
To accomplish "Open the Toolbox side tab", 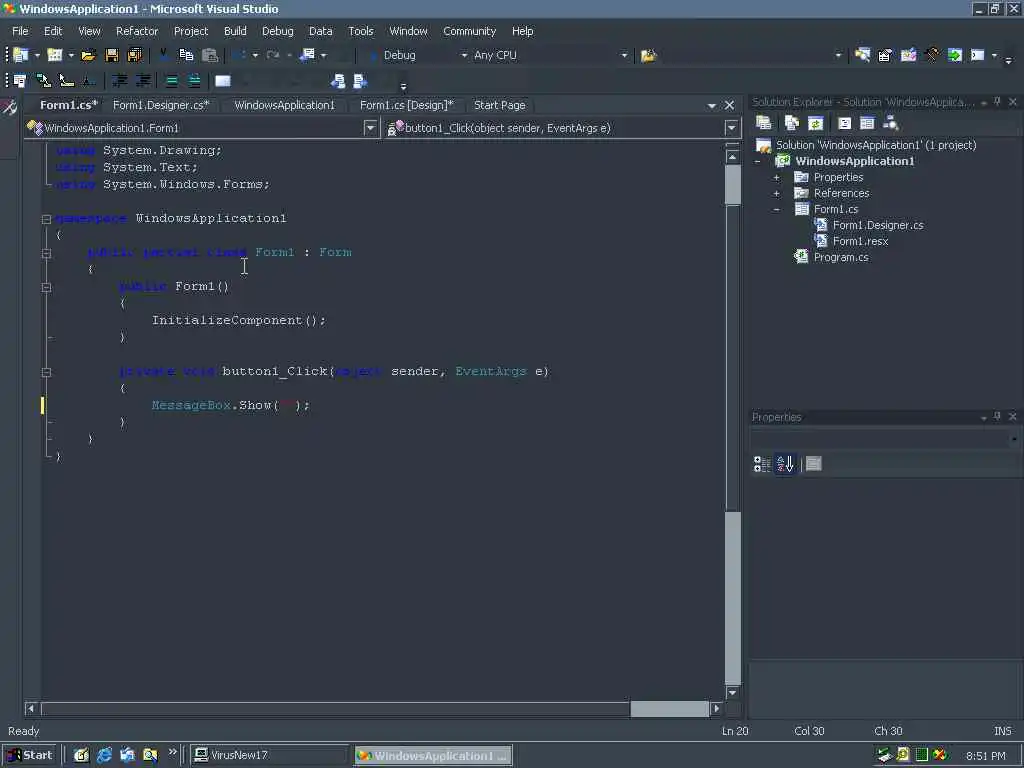I will 10,108.
